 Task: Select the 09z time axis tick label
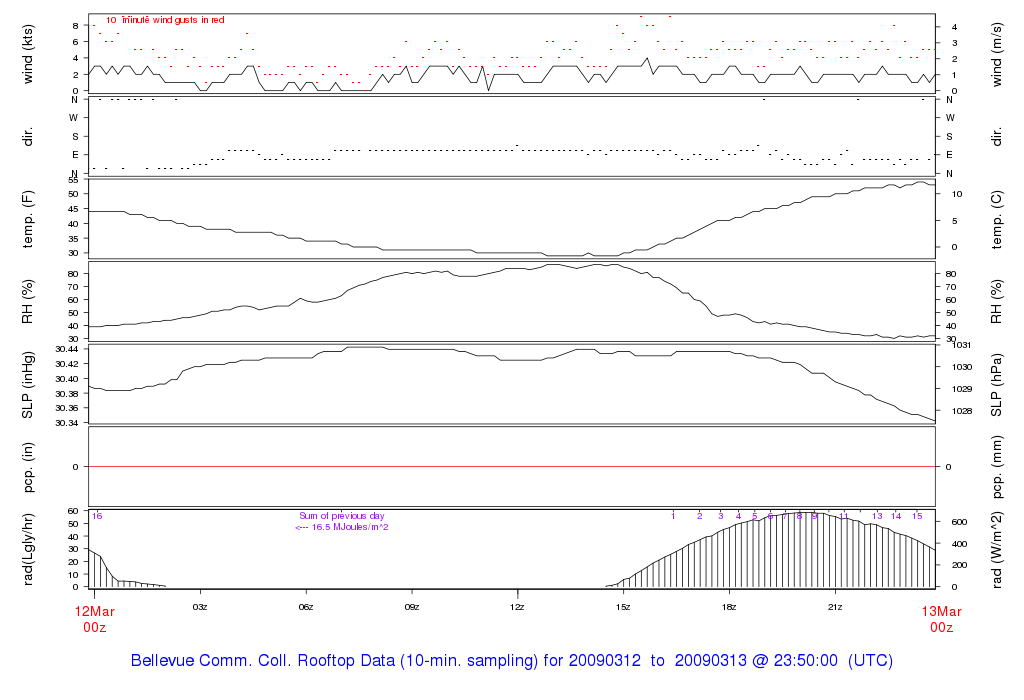click(411, 607)
